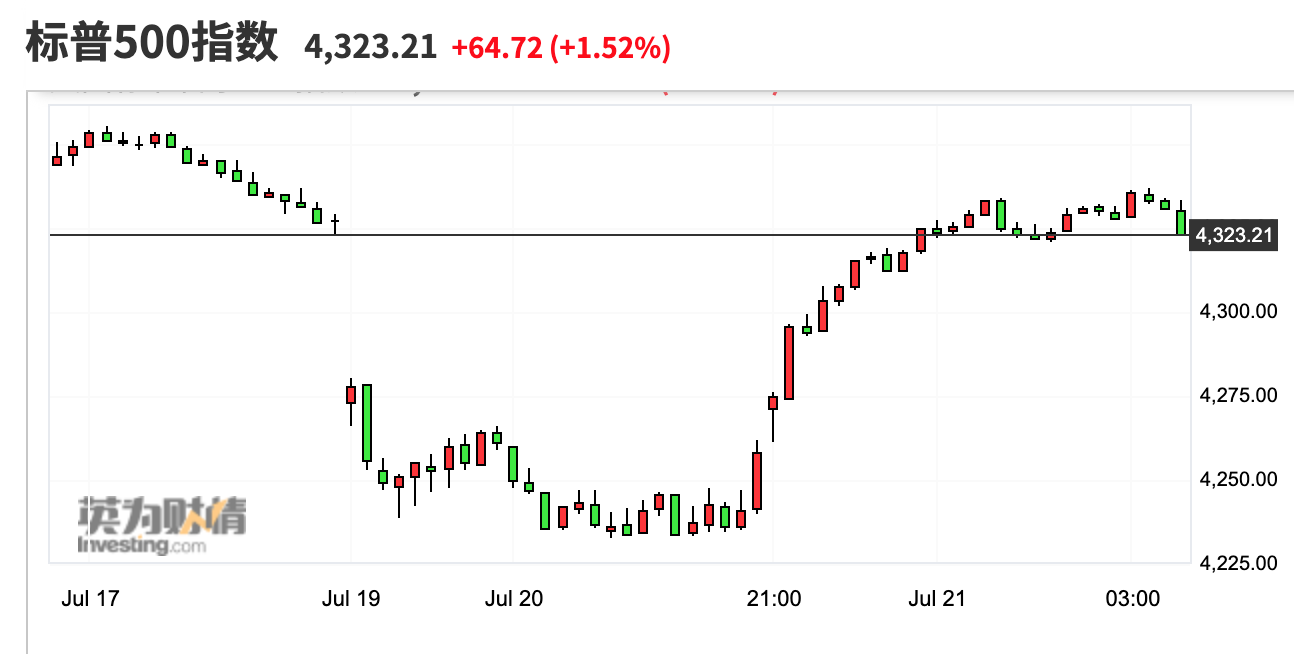Image resolution: width=1294 pixels, height=654 pixels.
Task: Click the last green candle at chart's right edge
Action: click(1181, 222)
